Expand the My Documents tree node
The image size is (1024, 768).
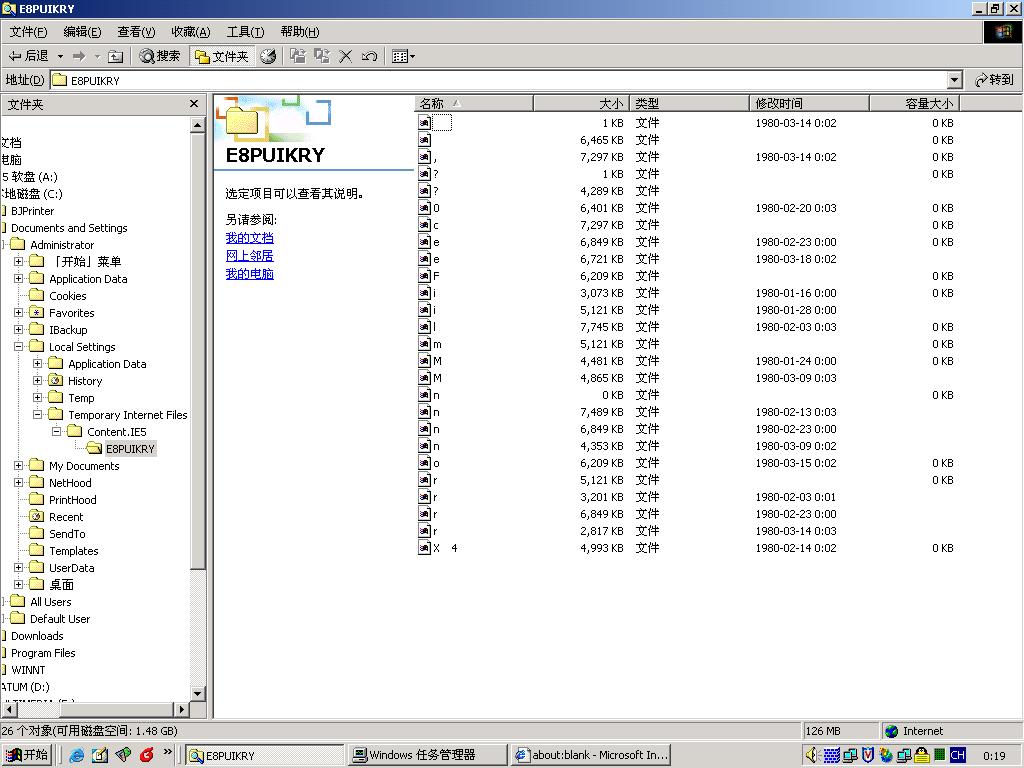tap(19, 466)
